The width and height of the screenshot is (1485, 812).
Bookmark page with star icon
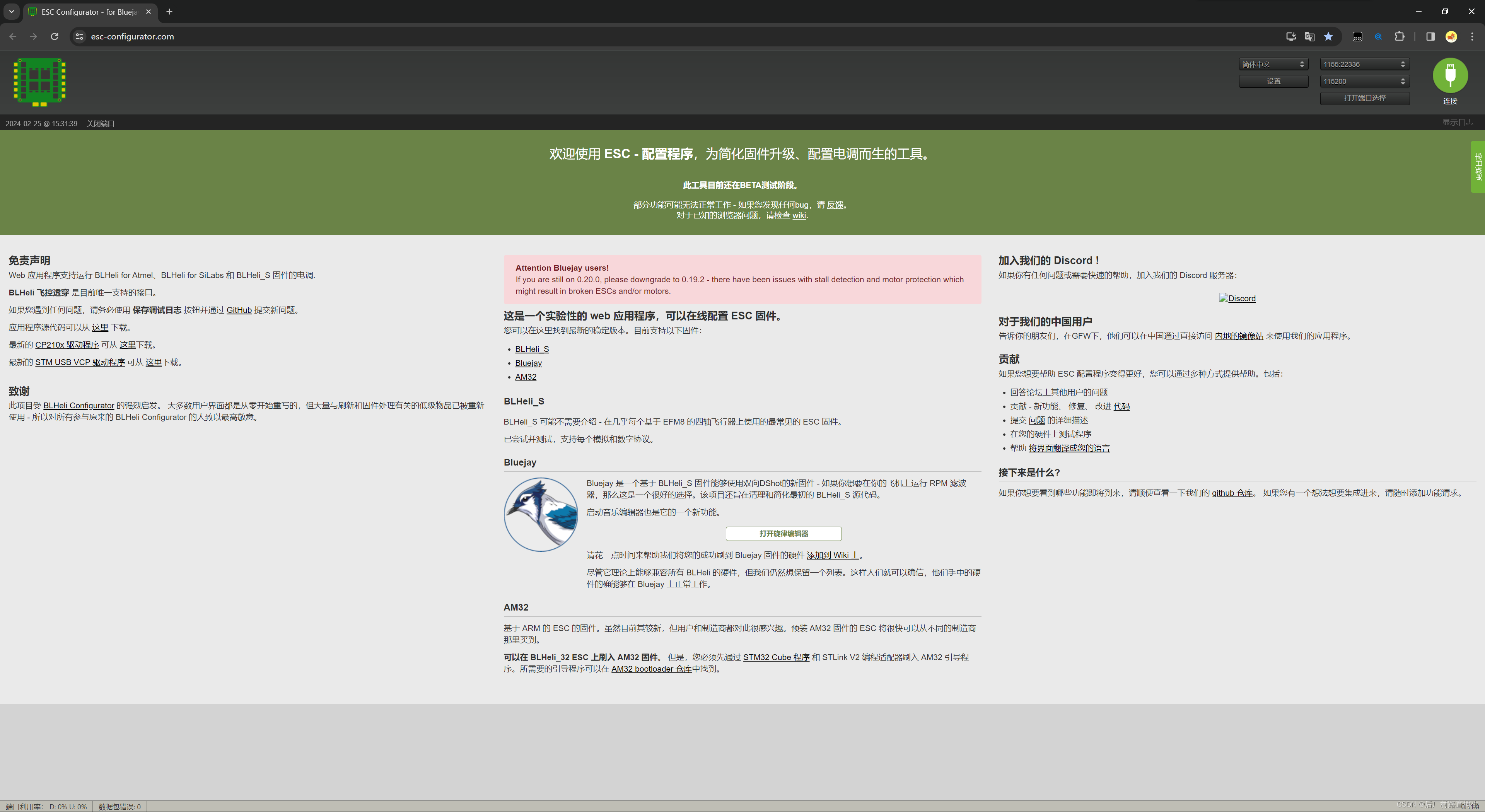(1328, 36)
